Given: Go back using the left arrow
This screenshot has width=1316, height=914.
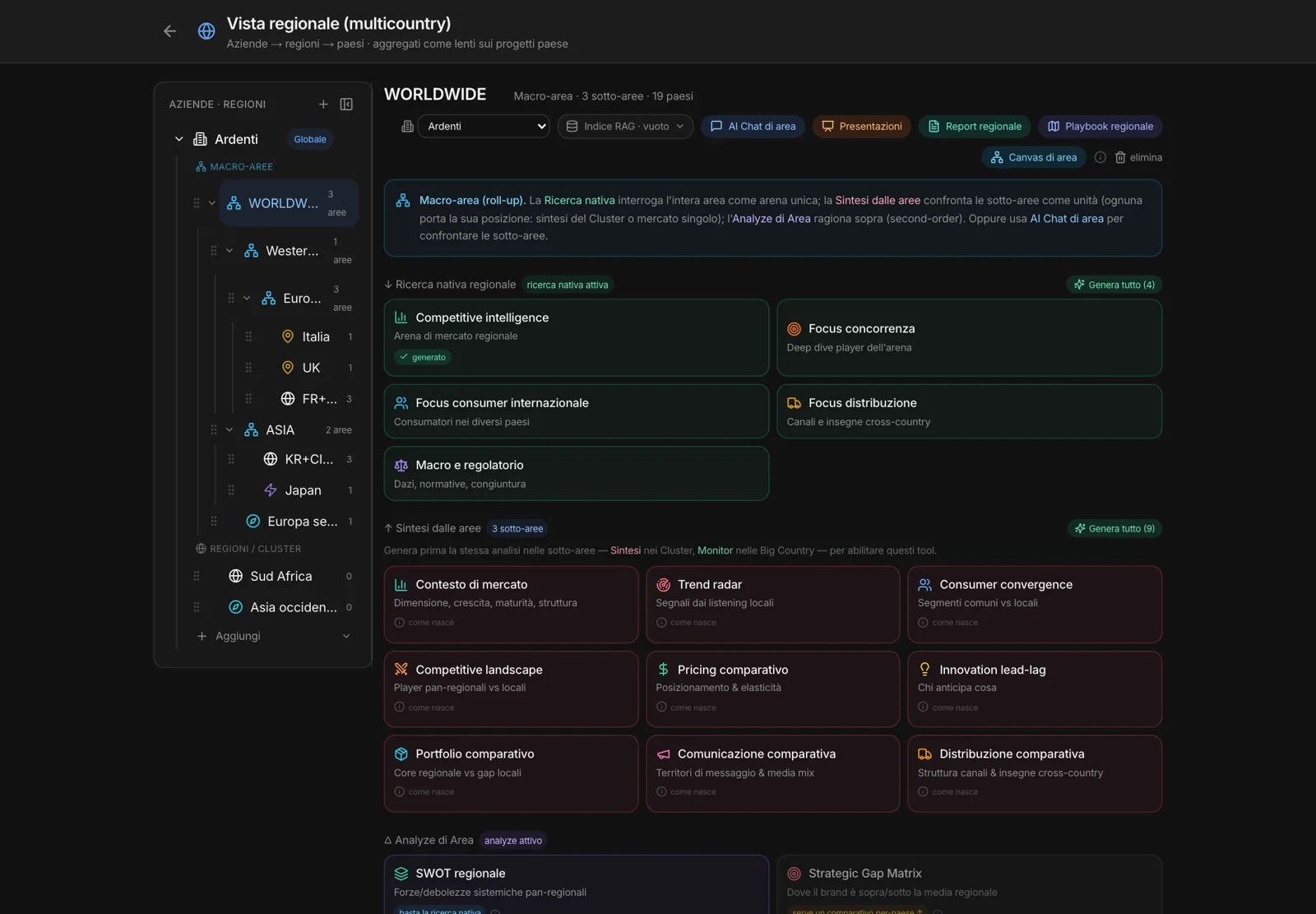Looking at the screenshot, I should (169, 31).
